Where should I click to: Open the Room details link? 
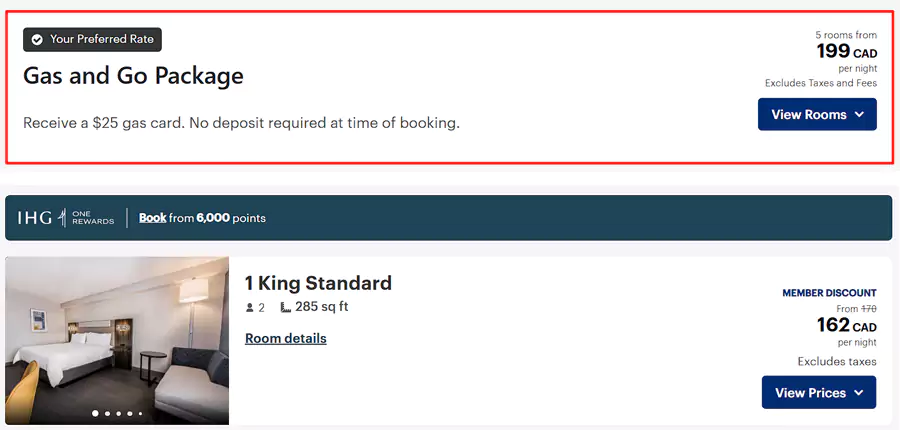pos(286,338)
